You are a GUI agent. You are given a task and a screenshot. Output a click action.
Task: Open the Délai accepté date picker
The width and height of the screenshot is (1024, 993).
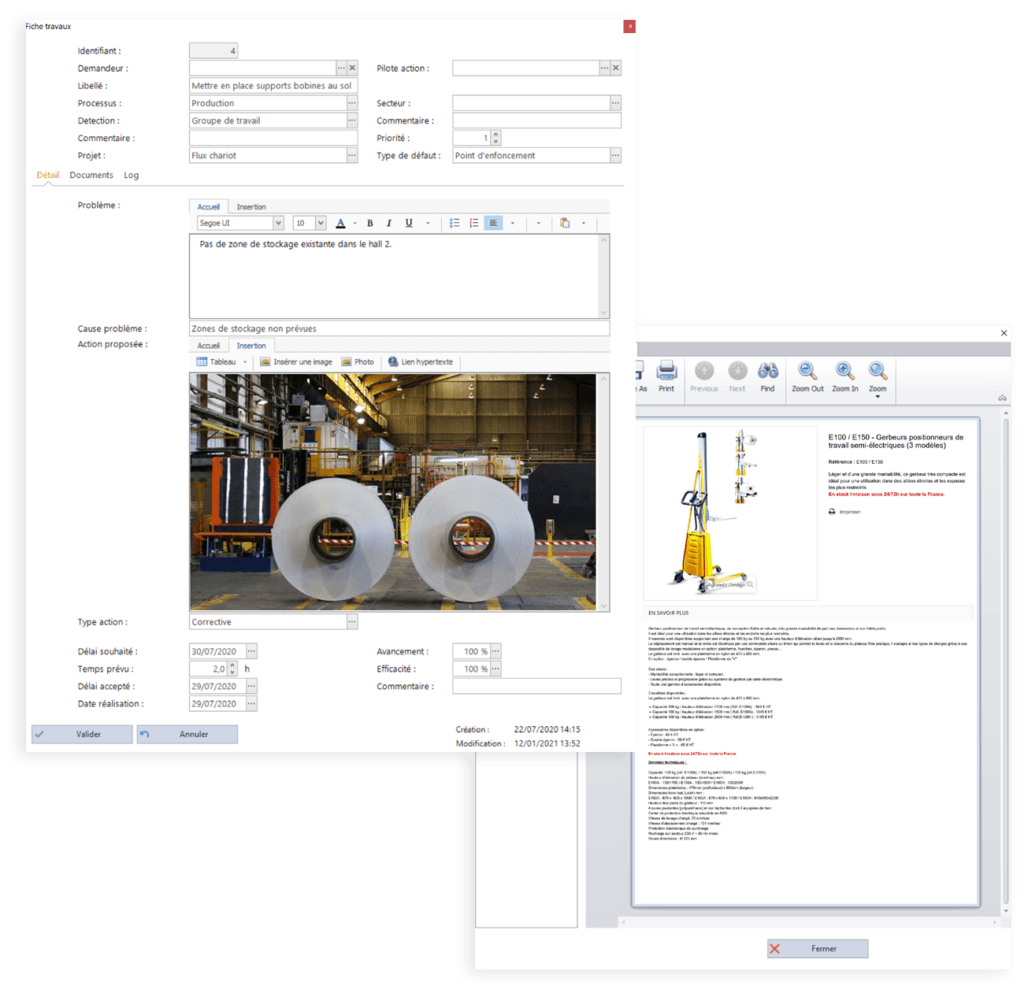251,687
